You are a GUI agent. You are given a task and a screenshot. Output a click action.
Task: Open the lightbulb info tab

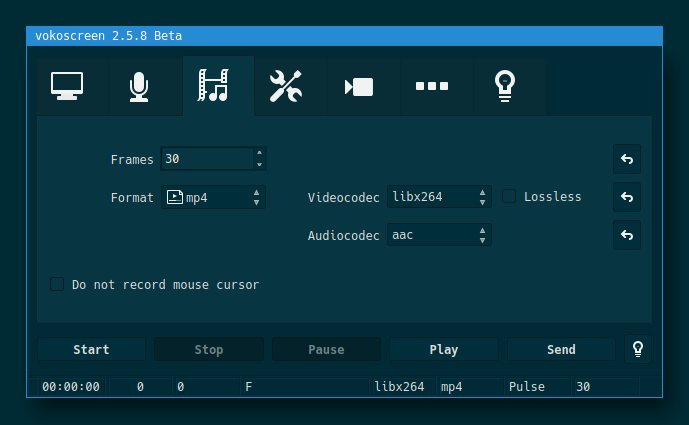(504, 87)
